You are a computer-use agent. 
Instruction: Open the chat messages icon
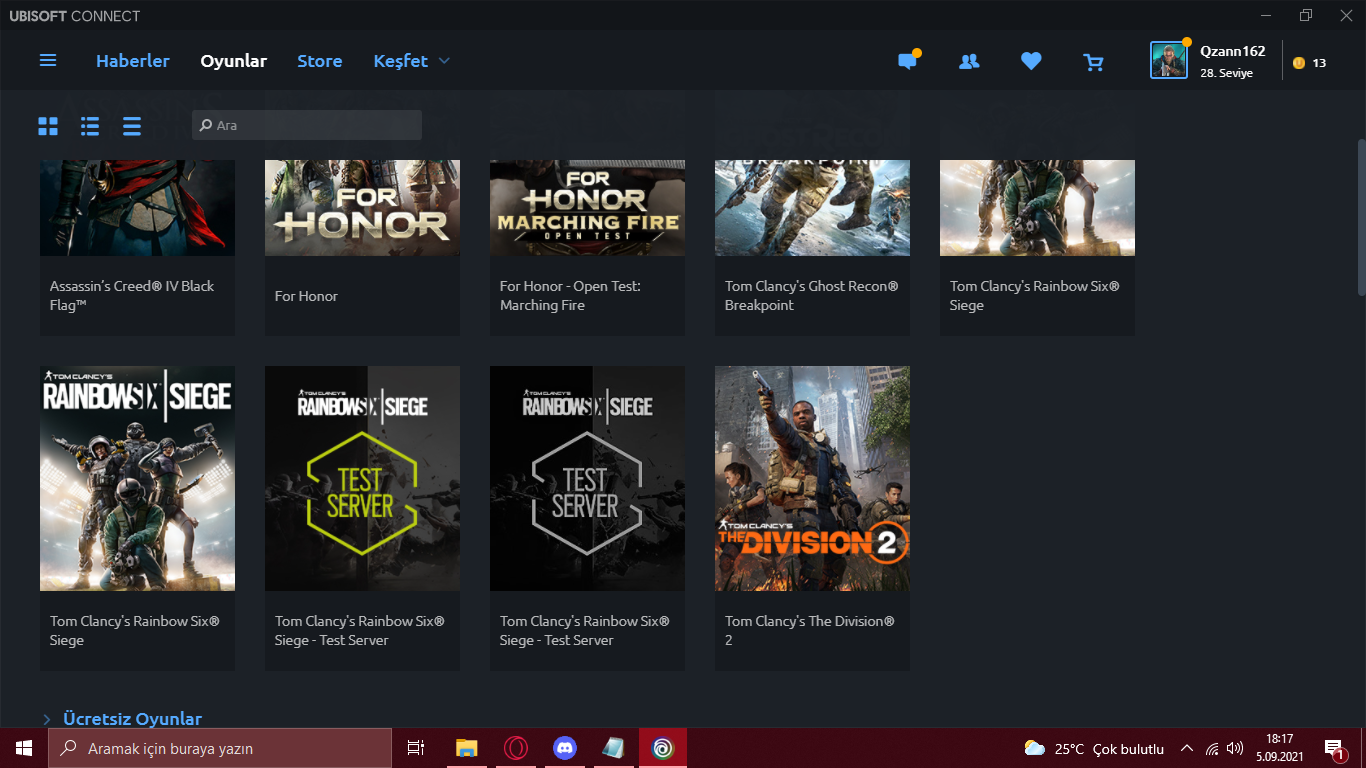click(908, 61)
